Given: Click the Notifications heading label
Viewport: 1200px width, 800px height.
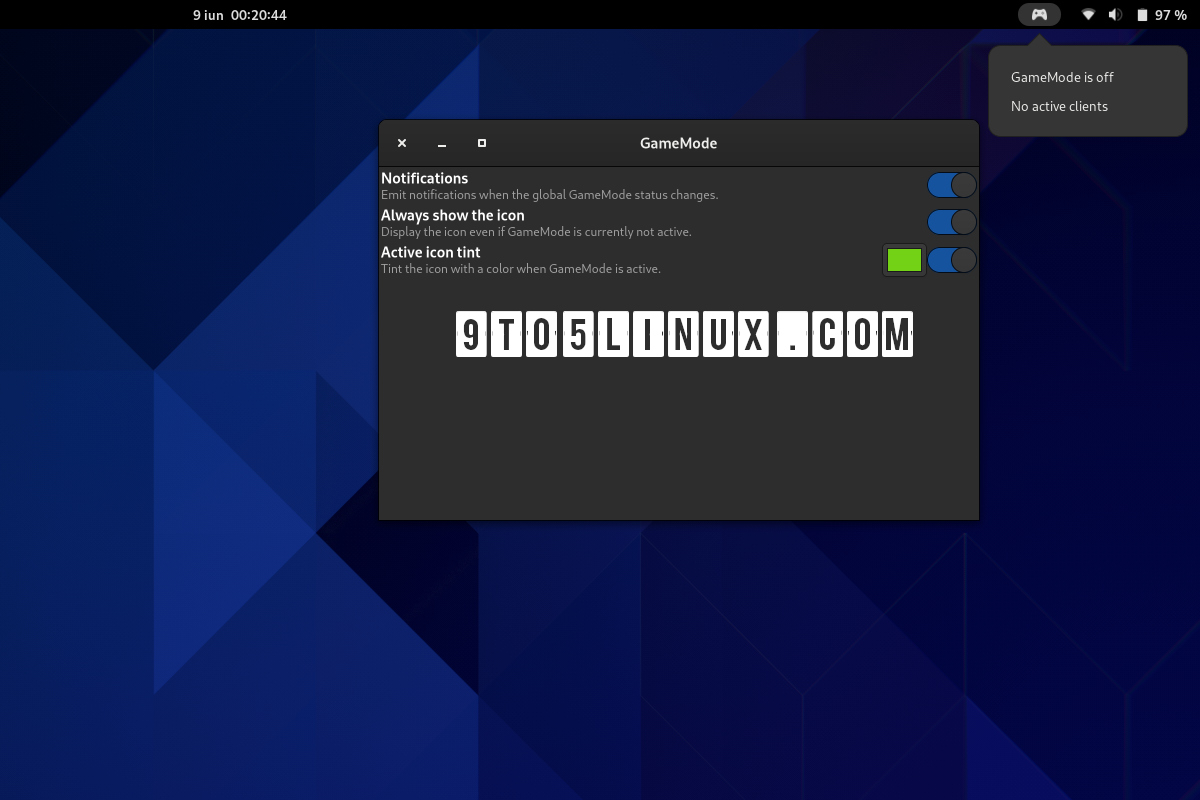Looking at the screenshot, I should 424,177.
